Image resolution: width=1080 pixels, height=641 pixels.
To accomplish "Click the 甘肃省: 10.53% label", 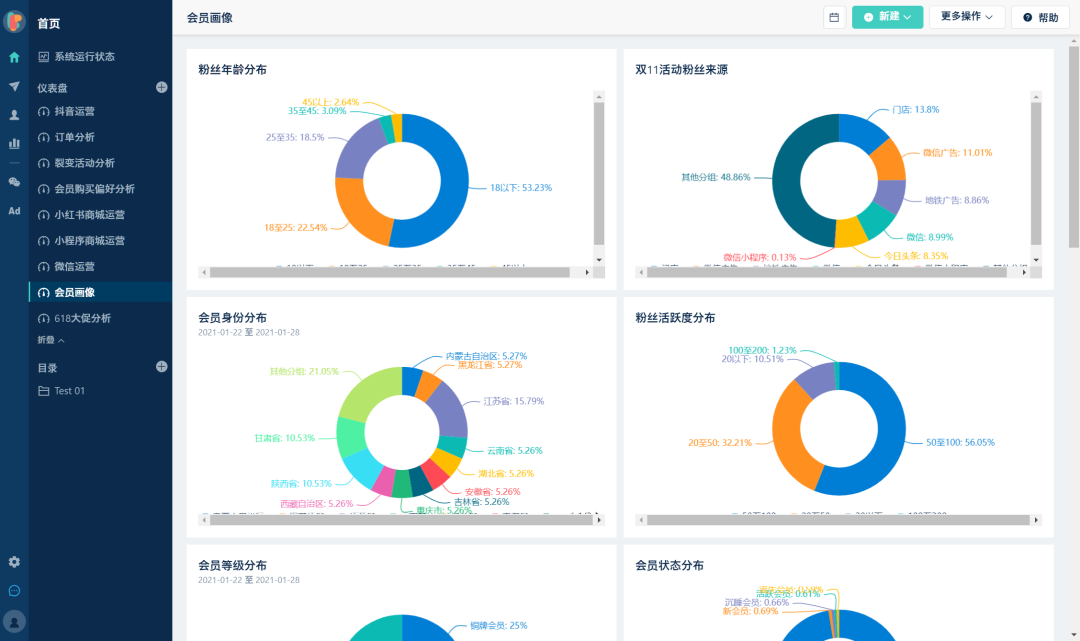I will click(x=284, y=438).
